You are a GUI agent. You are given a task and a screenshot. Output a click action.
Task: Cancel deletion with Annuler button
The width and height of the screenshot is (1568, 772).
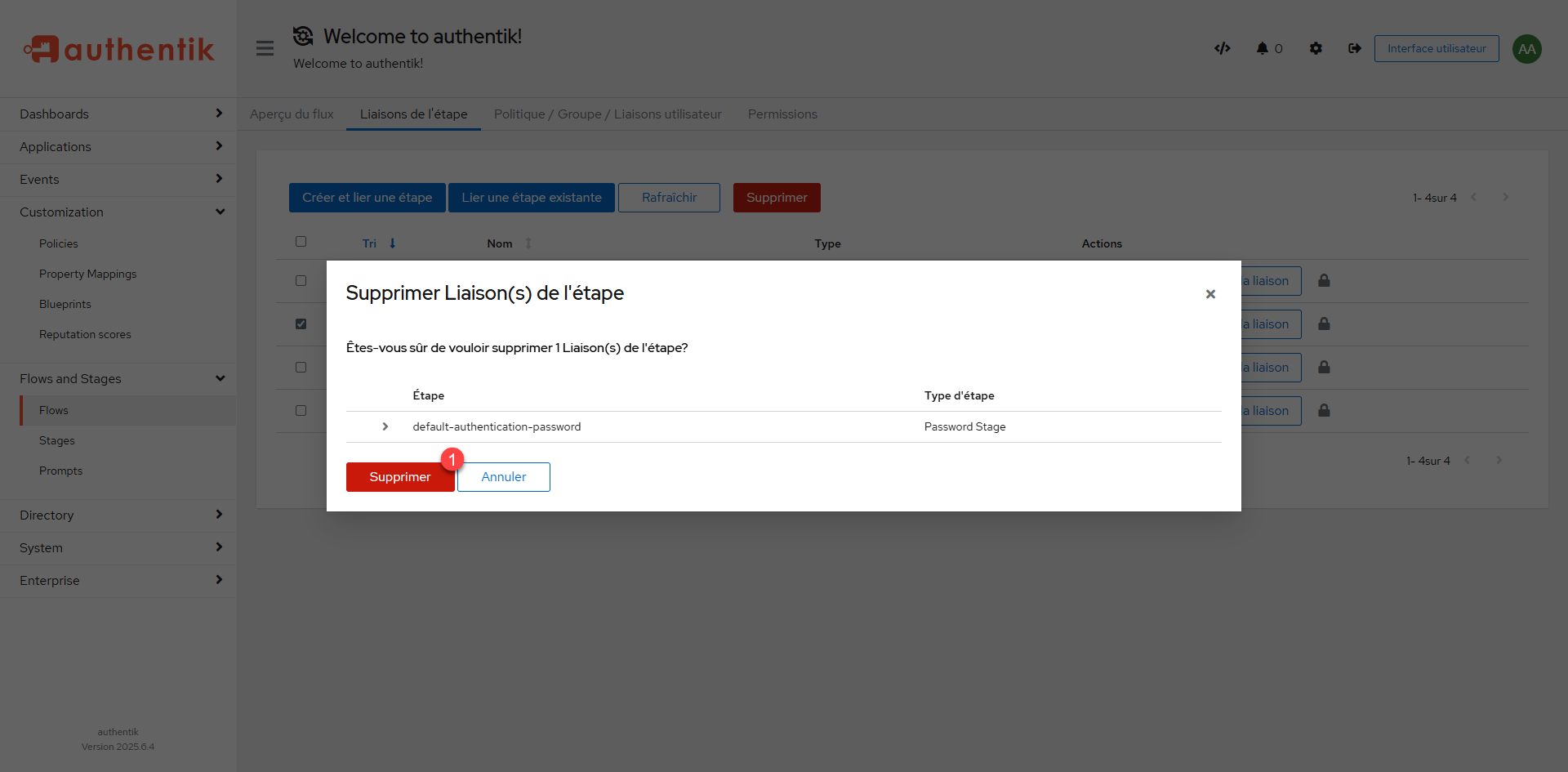click(x=503, y=477)
